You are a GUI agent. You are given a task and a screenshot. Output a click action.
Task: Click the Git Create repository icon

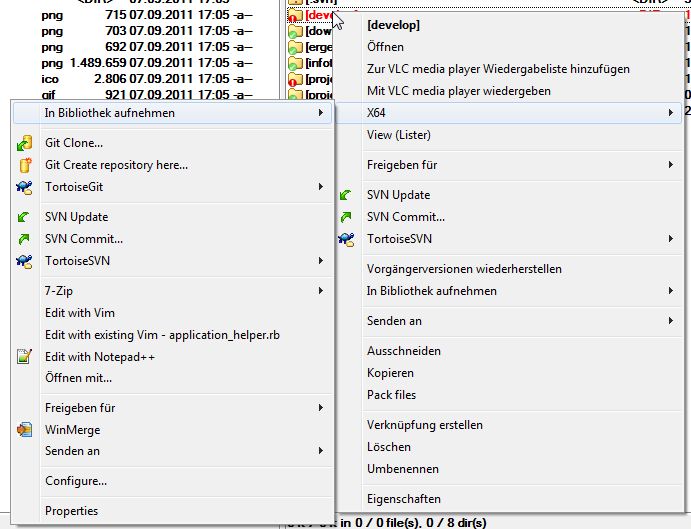tap(25, 165)
